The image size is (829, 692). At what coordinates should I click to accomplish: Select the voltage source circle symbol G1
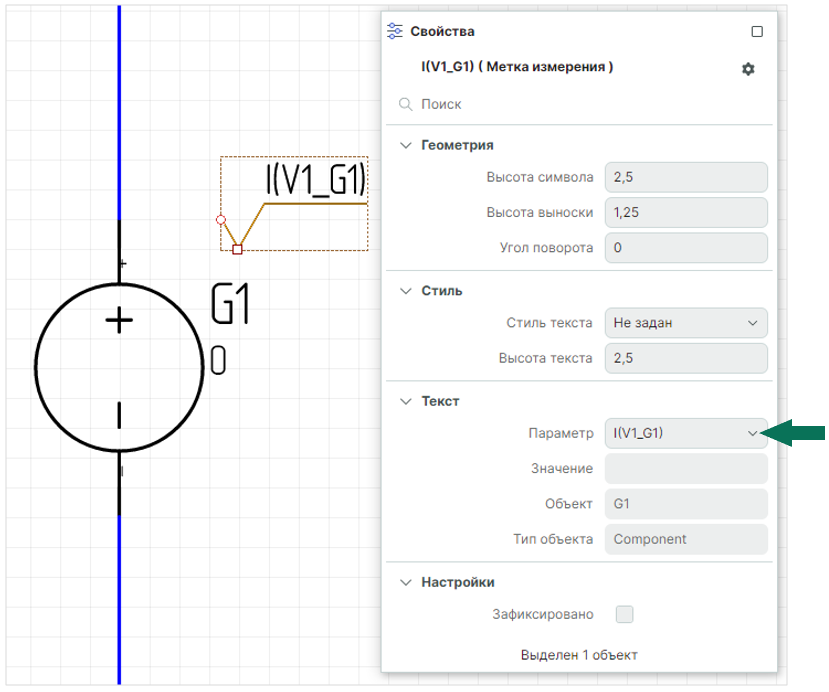(x=119, y=367)
